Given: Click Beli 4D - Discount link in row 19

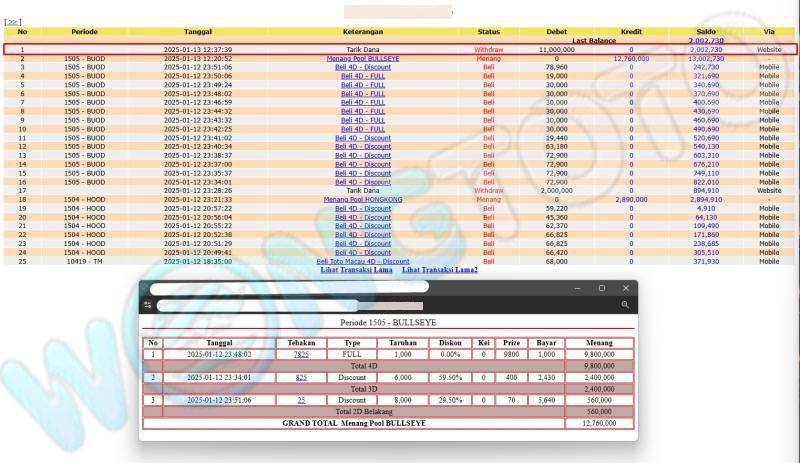Looking at the screenshot, I should coord(362,208).
